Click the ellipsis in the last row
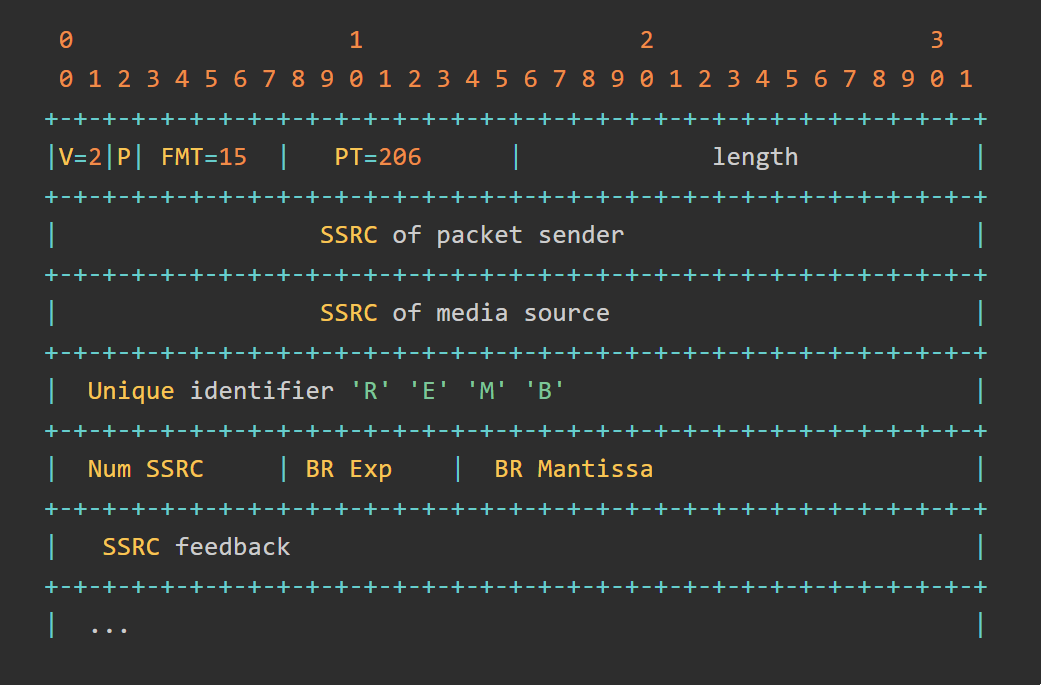1041x685 pixels. [x=109, y=627]
